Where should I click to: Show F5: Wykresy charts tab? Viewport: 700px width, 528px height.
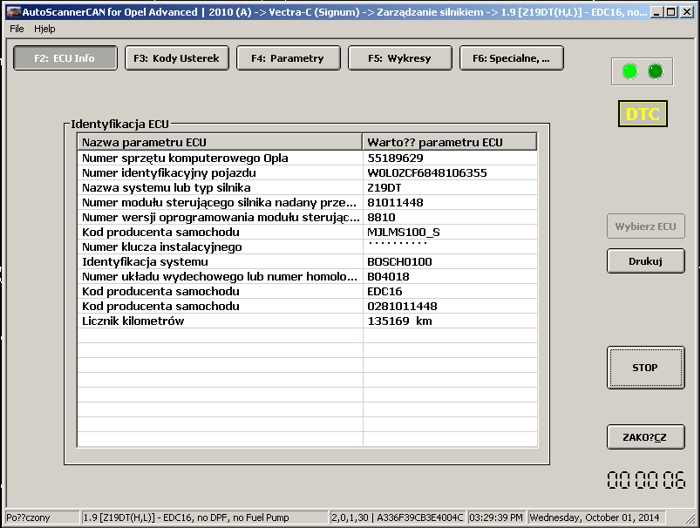(400, 58)
